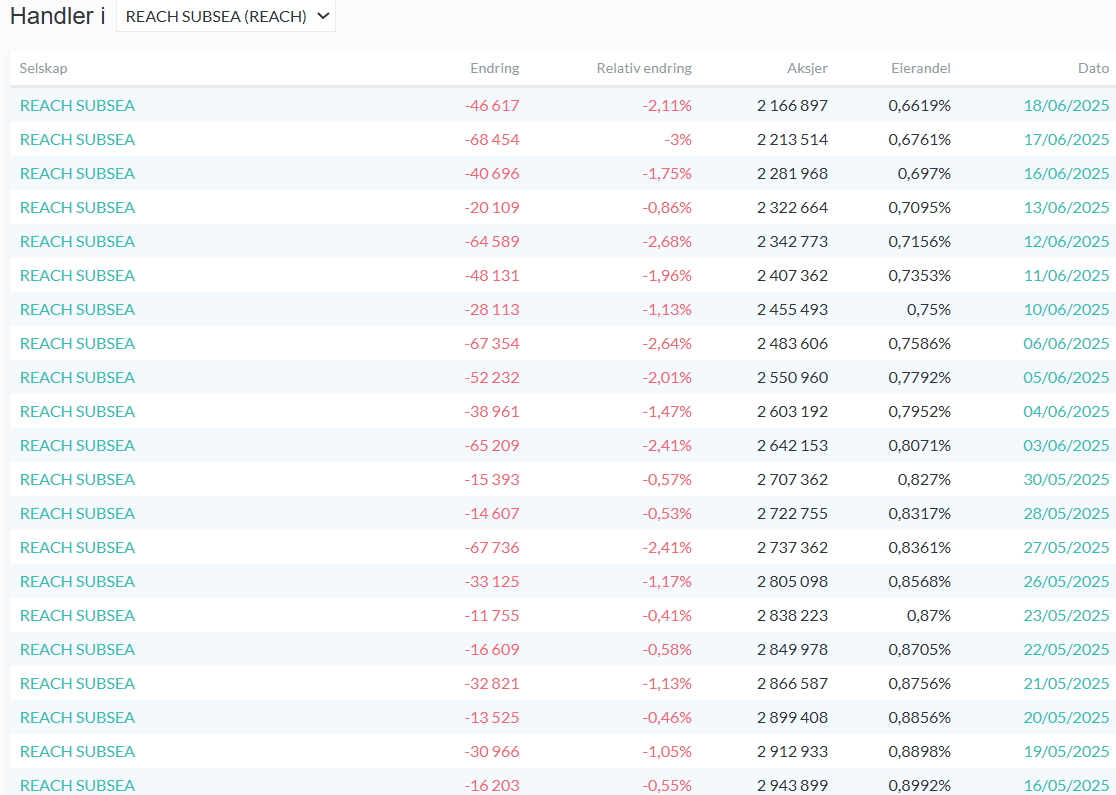Open REACH SUBSEA link in 27/05/2025 row
1116x795 pixels.
click(78, 547)
